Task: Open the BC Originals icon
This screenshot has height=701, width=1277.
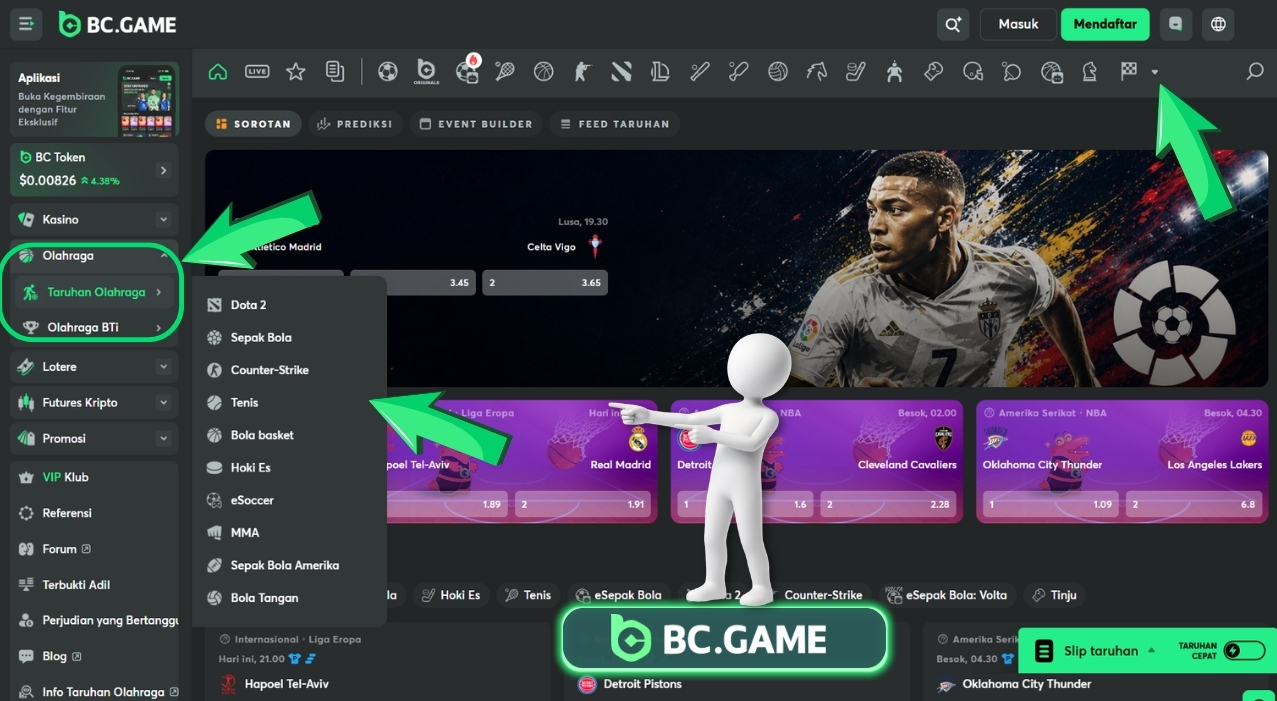Action: [426, 71]
